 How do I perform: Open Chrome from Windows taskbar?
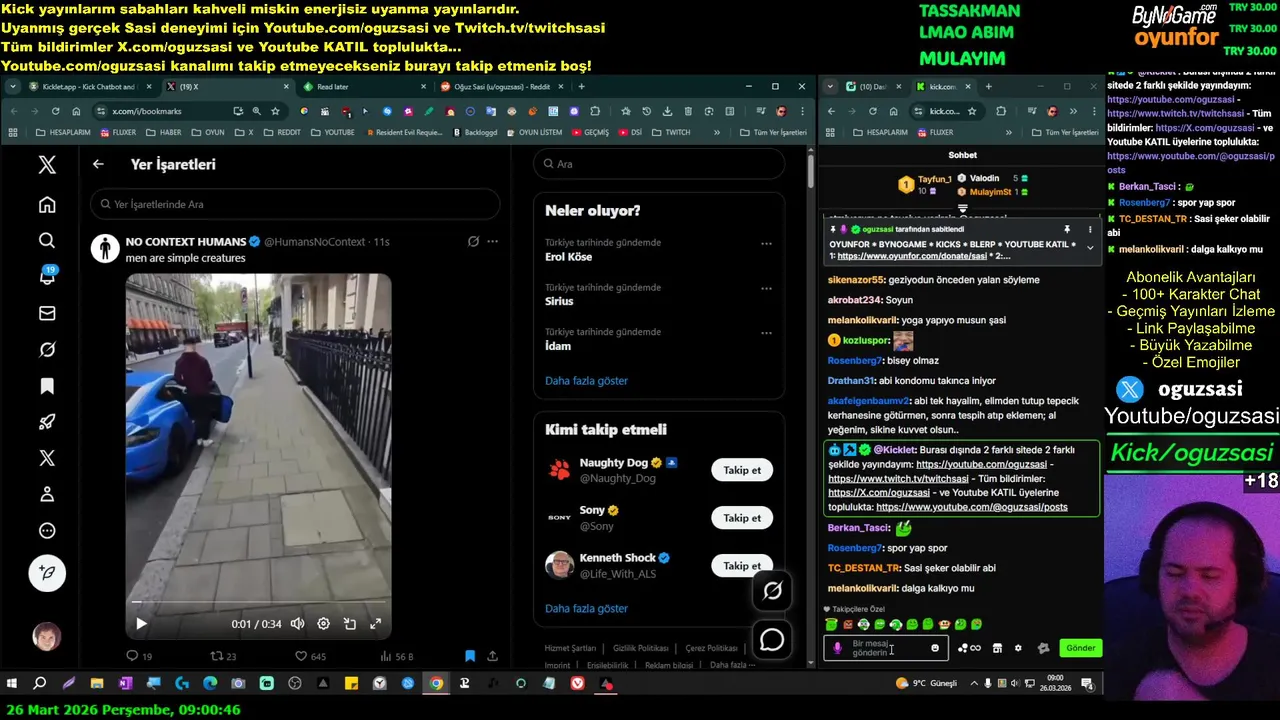tap(436, 684)
